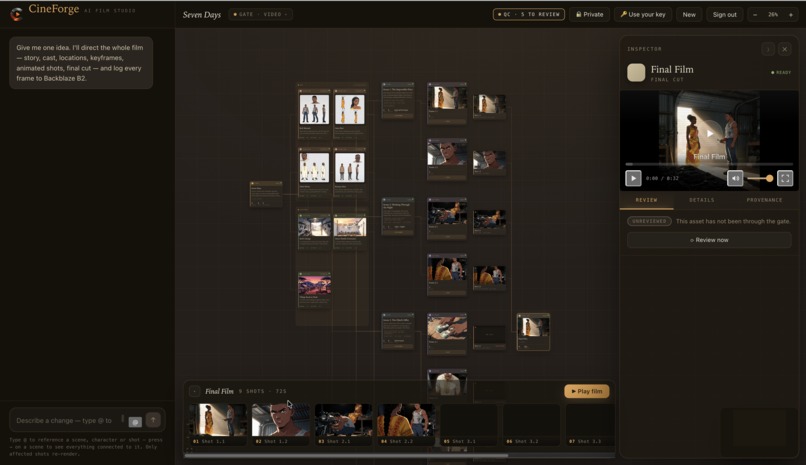The width and height of the screenshot is (806, 465).
Task: Zoom in the canvas with plus
Action: click(x=791, y=14)
